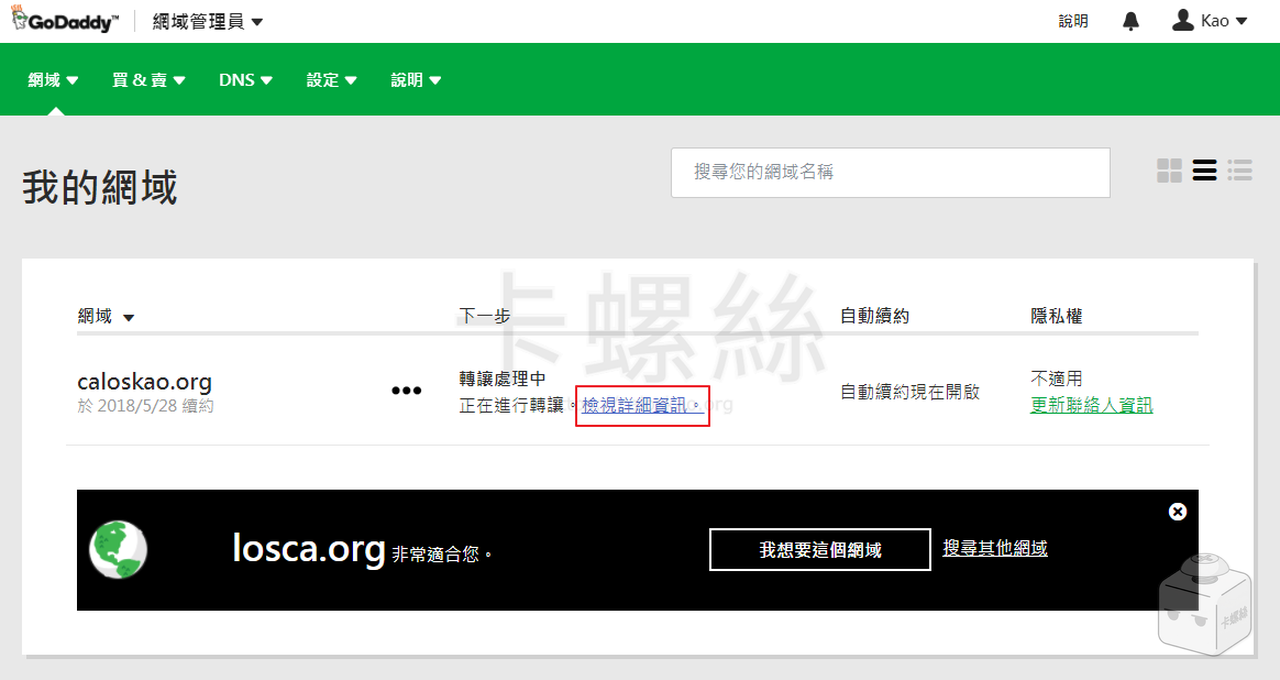Click the globe icon in banner
Screen dimensions: 1280x680
(118, 549)
